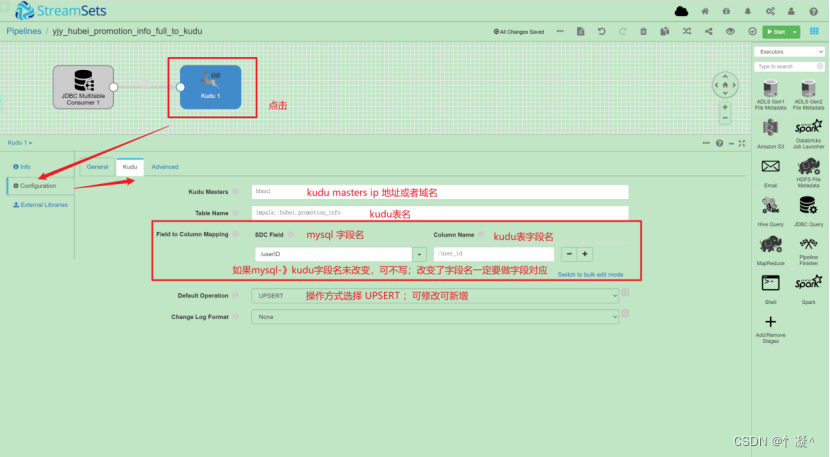Click the Kudu Masters input field
The height and width of the screenshot is (457, 830).
[x=440, y=192]
